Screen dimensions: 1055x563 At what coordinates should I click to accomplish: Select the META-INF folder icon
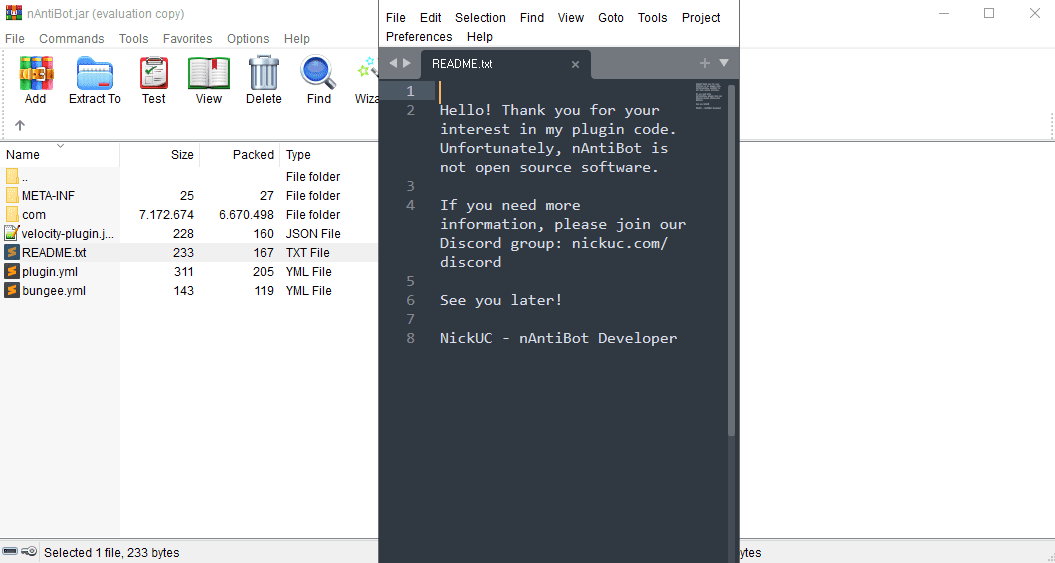[11, 196]
